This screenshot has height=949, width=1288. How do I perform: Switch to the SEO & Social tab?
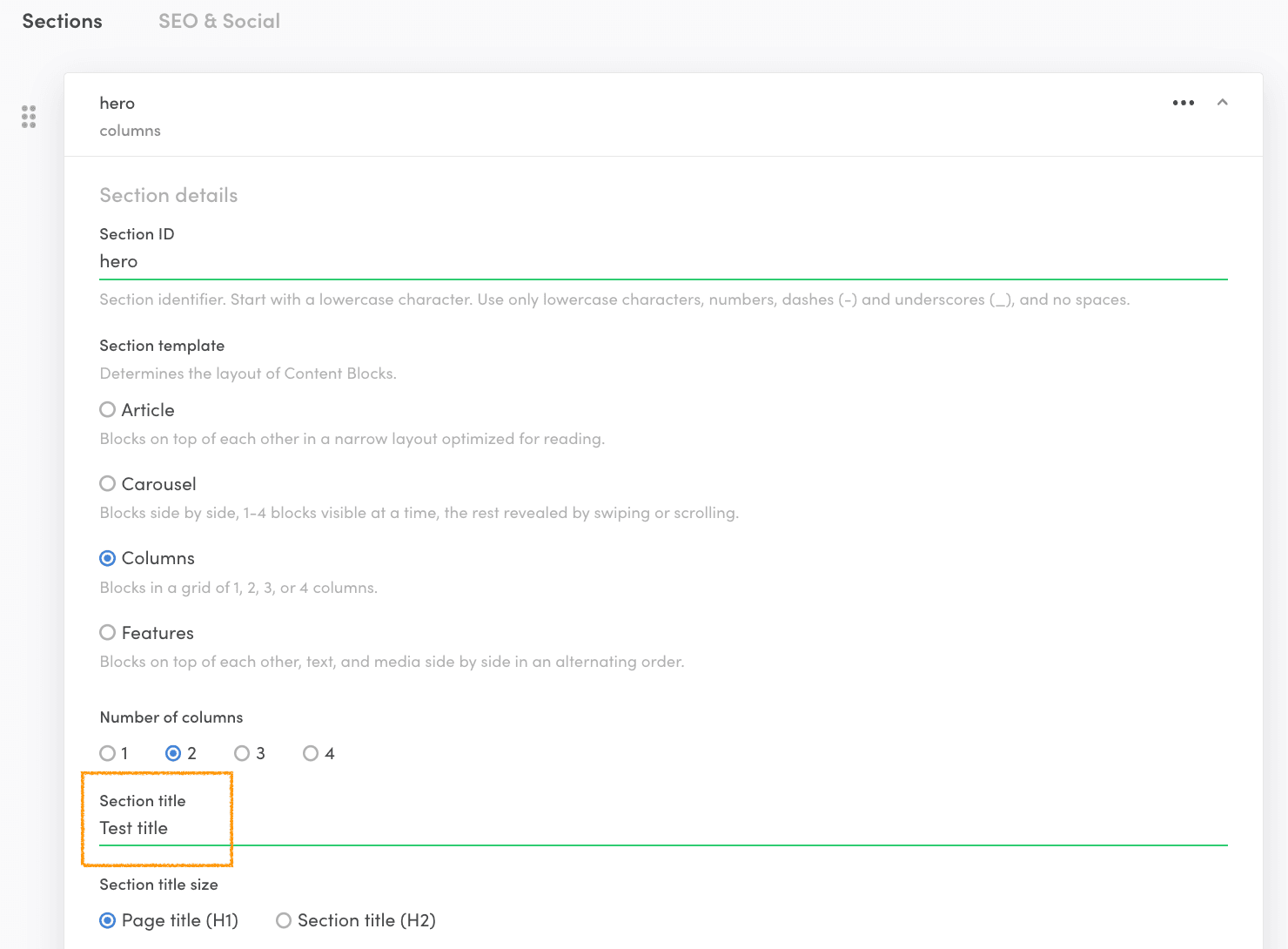(x=218, y=21)
